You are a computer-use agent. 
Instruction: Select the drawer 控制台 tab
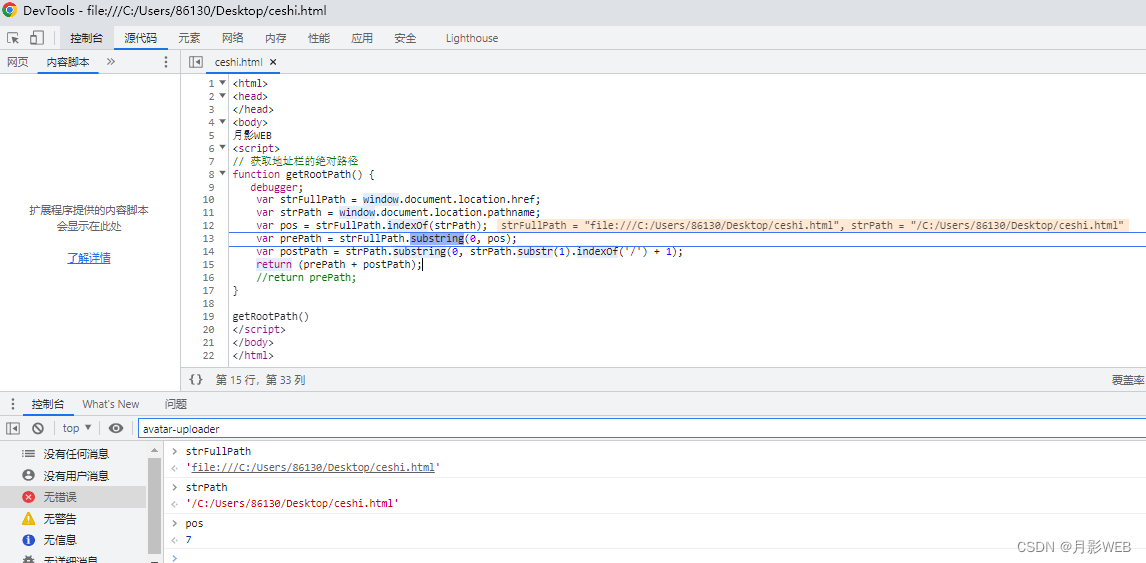48,404
